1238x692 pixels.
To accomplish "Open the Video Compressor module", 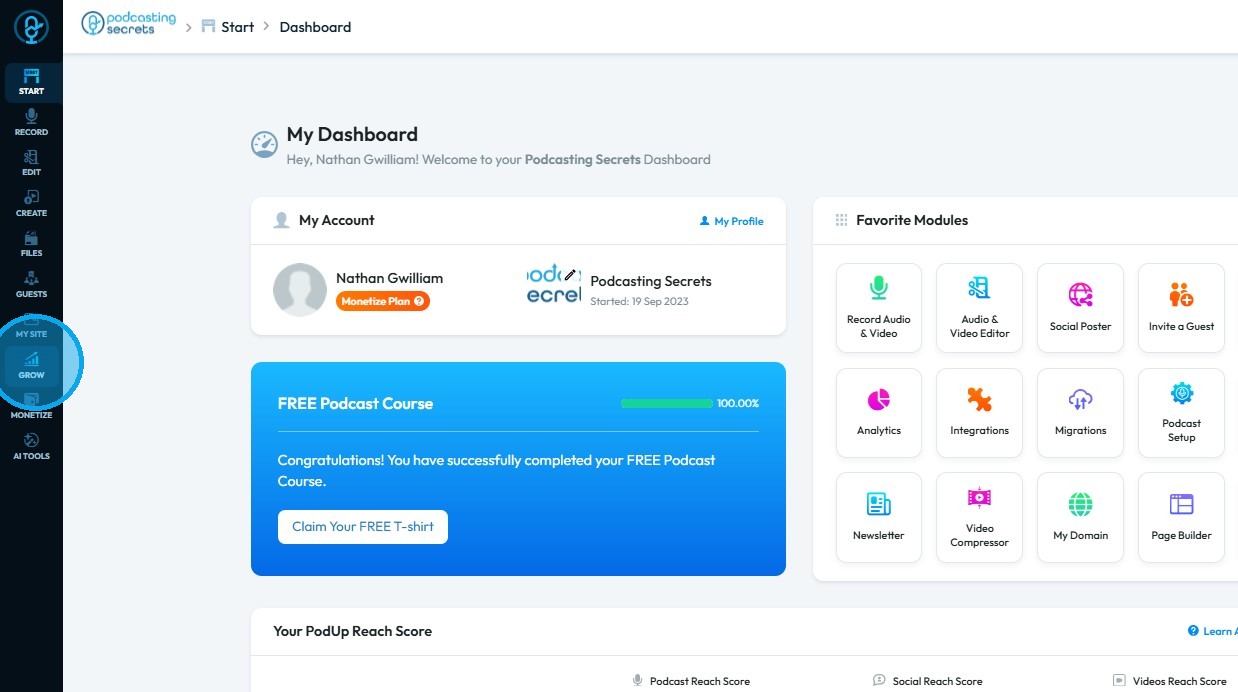I will (979, 517).
